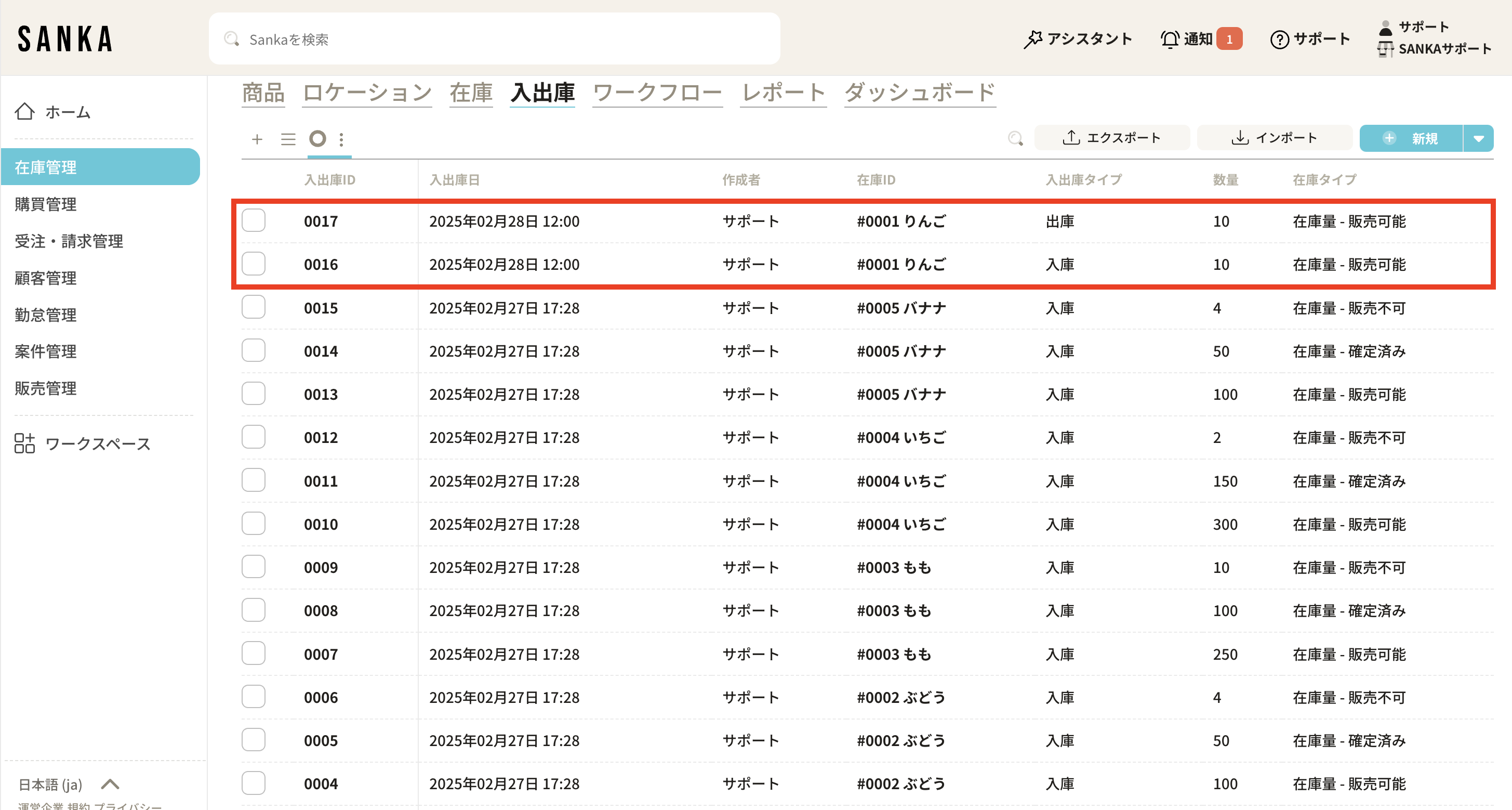Click the エクスポート button
The width and height of the screenshot is (1512, 810).
pos(1112,138)
